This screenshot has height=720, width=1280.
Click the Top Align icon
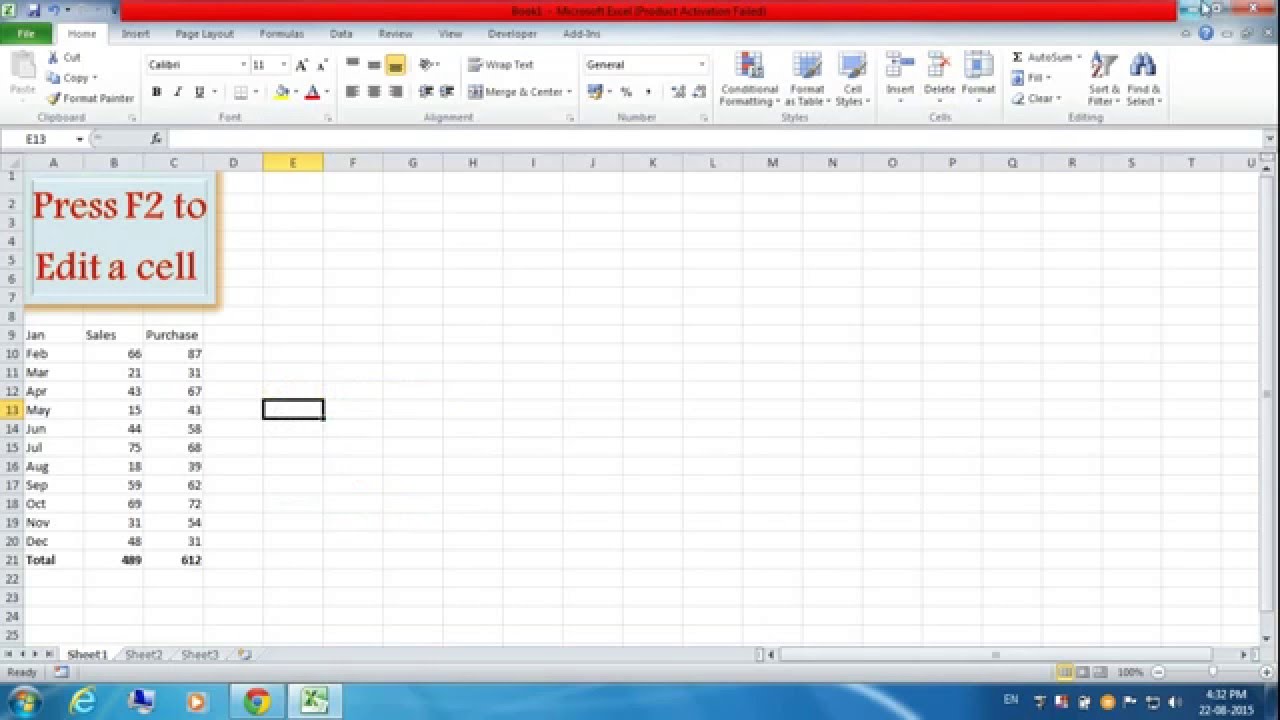click(x=352, y=64)
